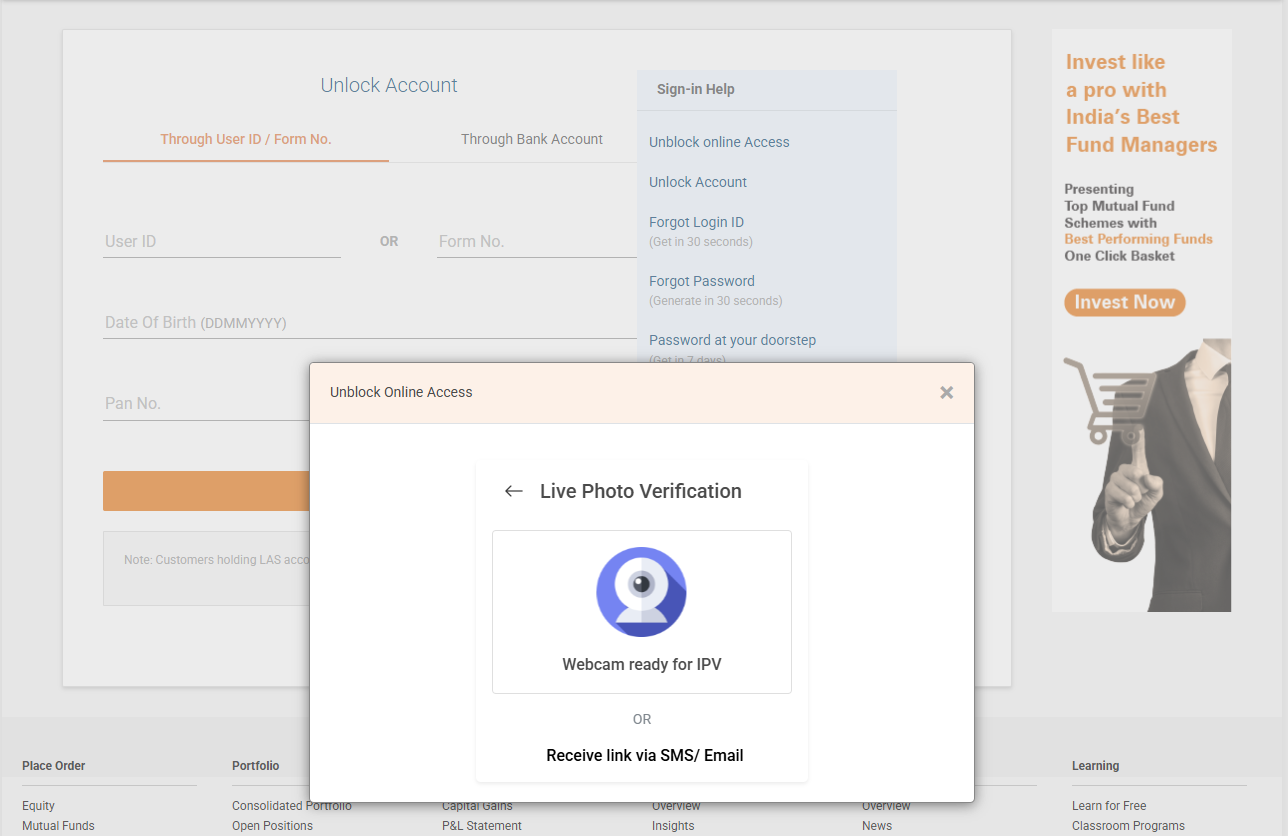
Task: Click Consolidated Portfolio under Portfolio
Action: tap(291, 805)
